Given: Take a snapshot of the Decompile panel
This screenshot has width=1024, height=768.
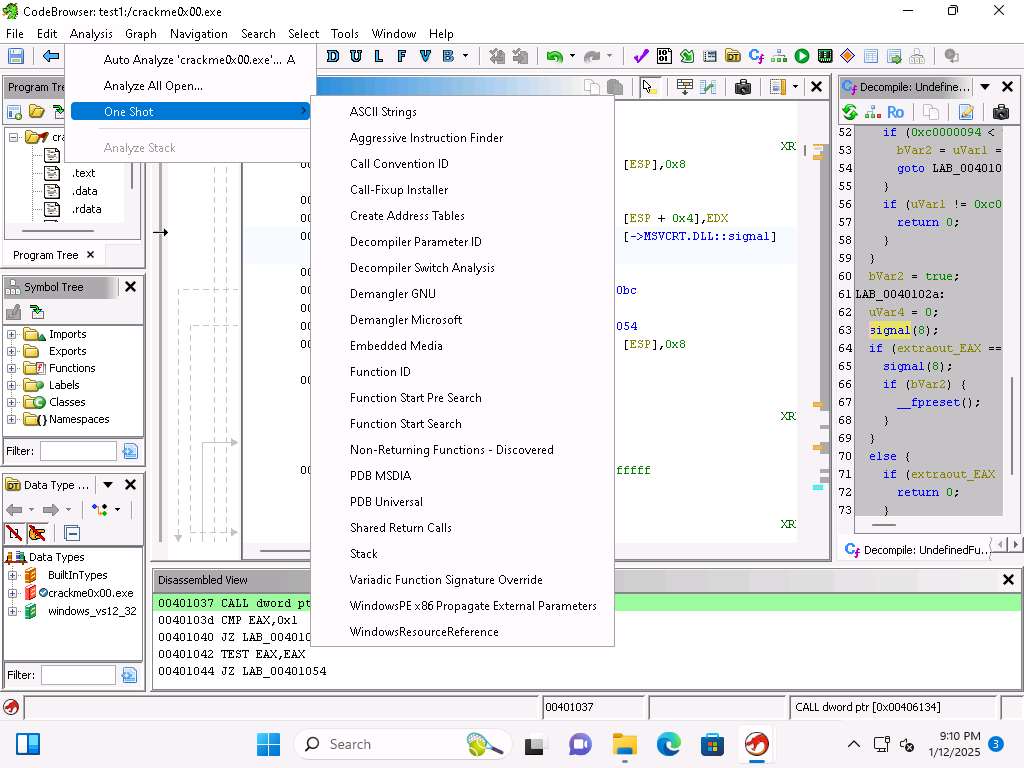Looking at the screenshot, I should [1000, 112].
